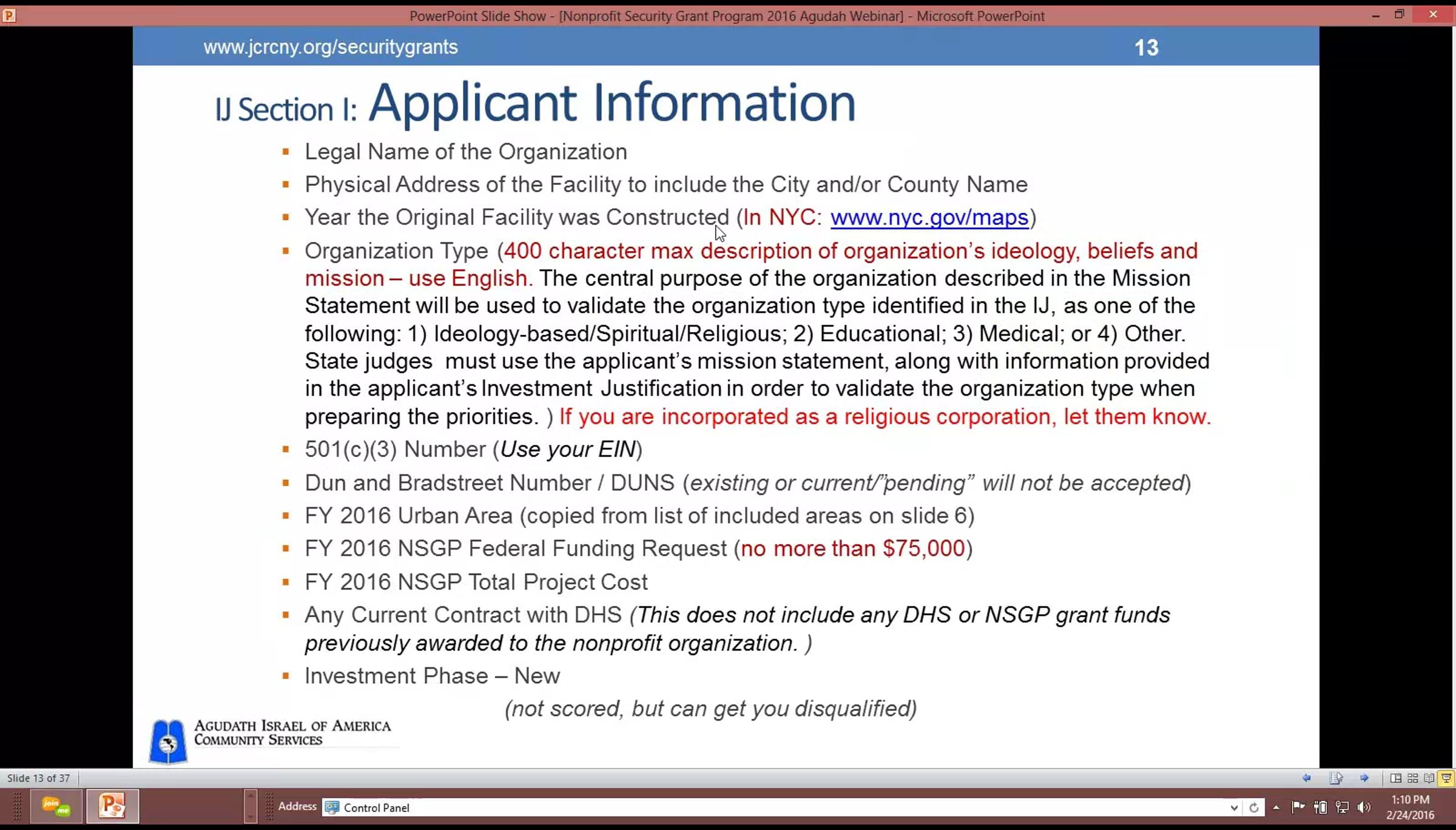The height and width of the screenshot is (830, 1456).
Task: Open the volume speaker control
Action: (x=1364, y=807)
